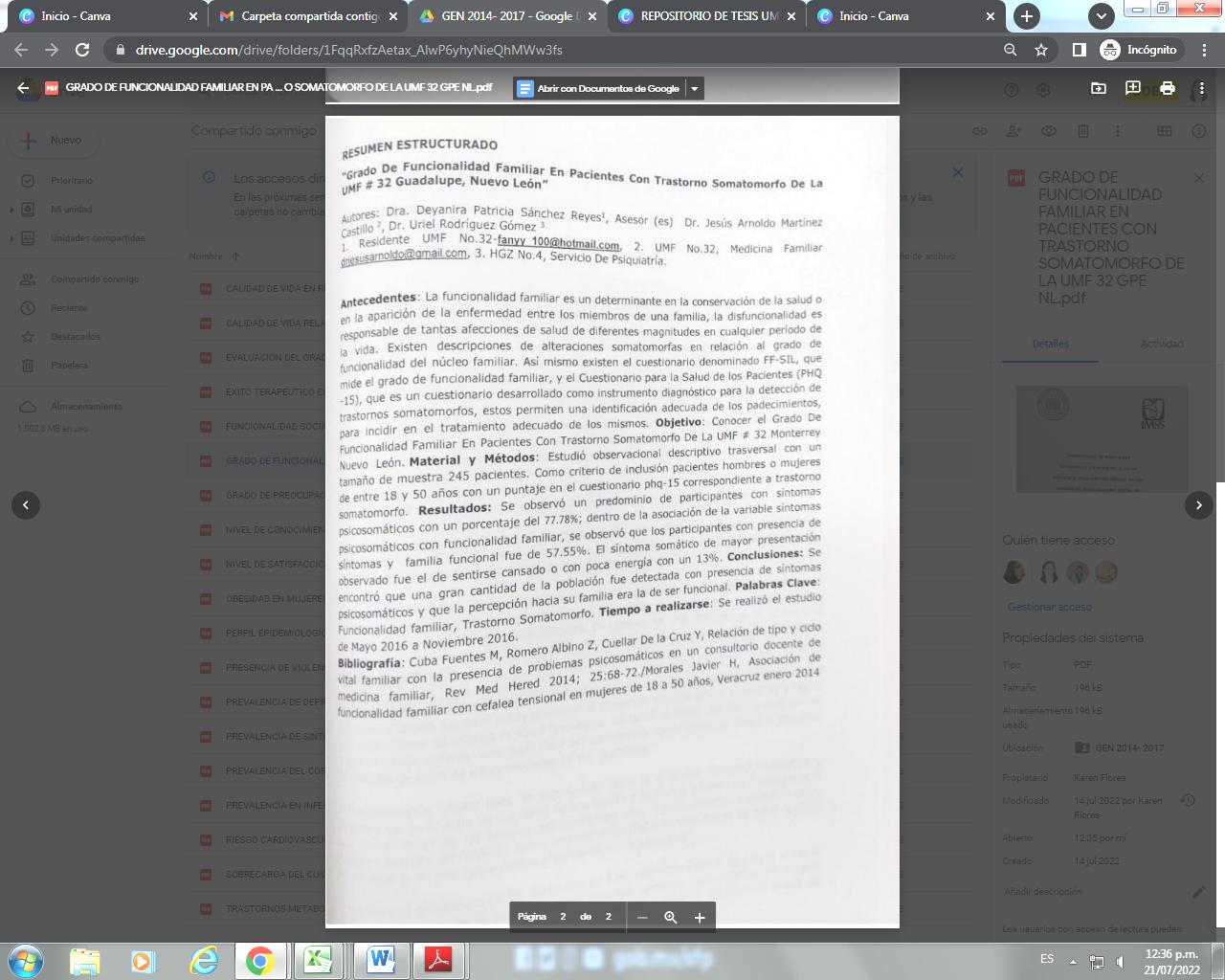Switch to Detalles tab
Viewport: 1225px width, 980px height.
[x=1050, y=344]
